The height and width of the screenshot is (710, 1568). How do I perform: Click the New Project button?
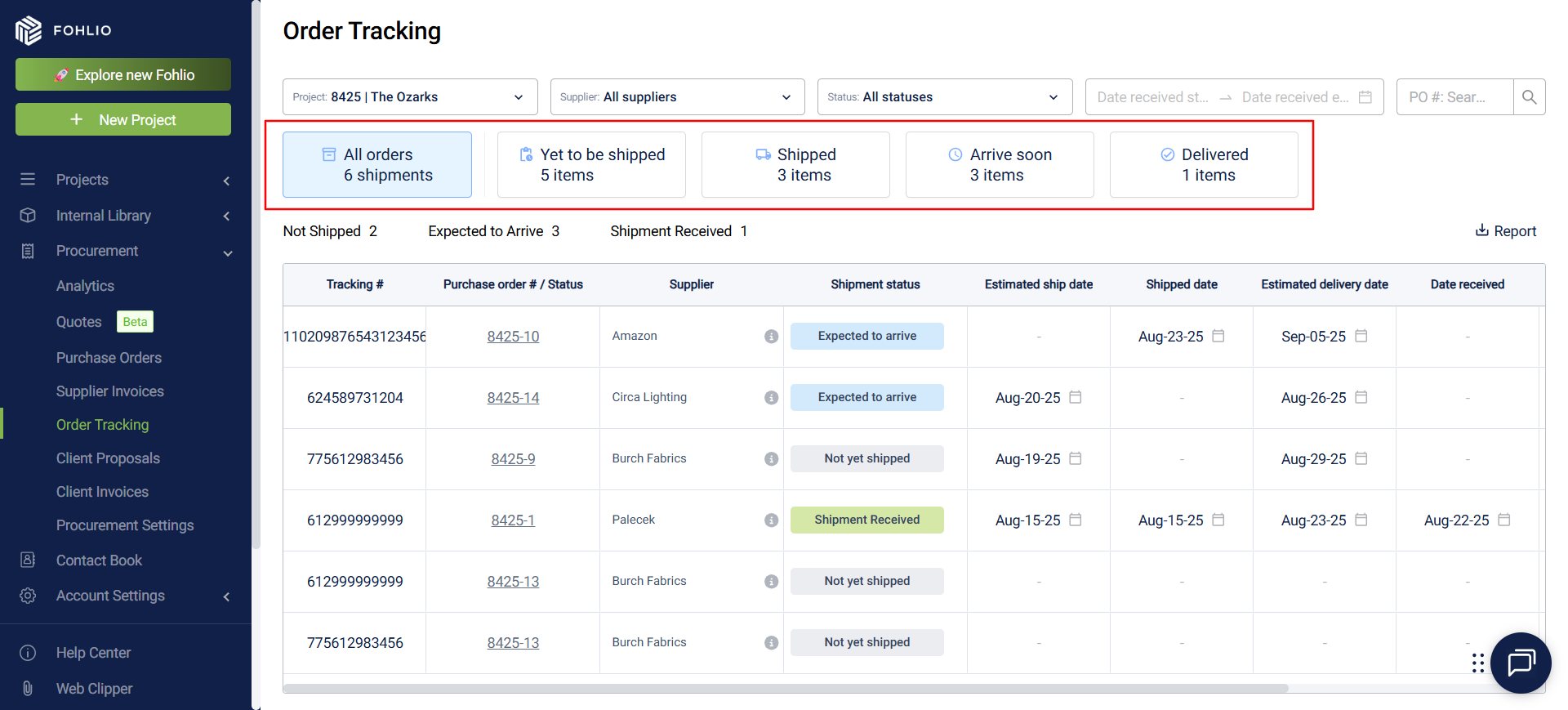[123, 119]
